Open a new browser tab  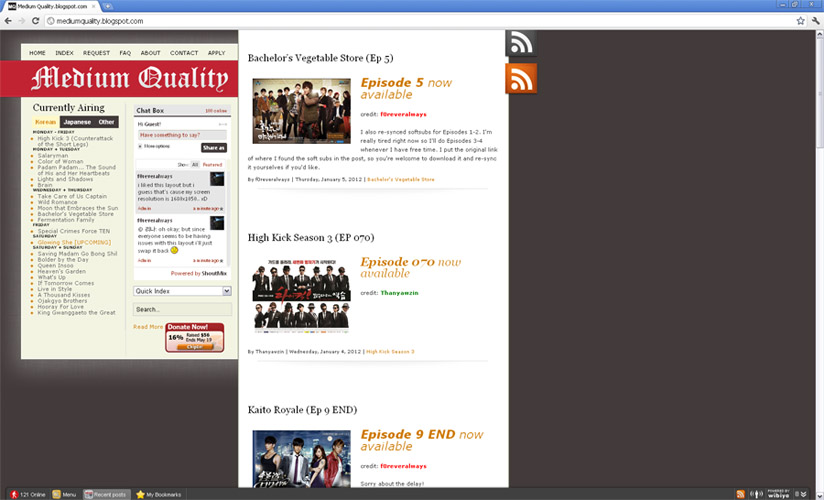click(107, 6)
